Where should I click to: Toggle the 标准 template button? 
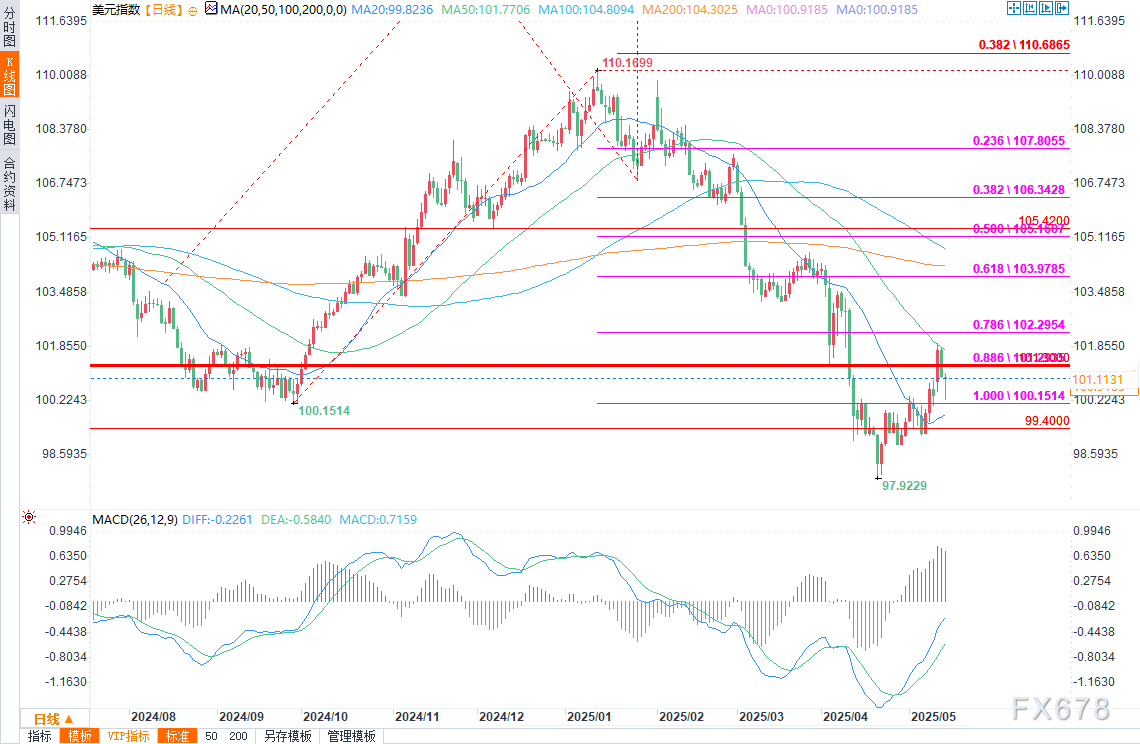coord(177,736)
